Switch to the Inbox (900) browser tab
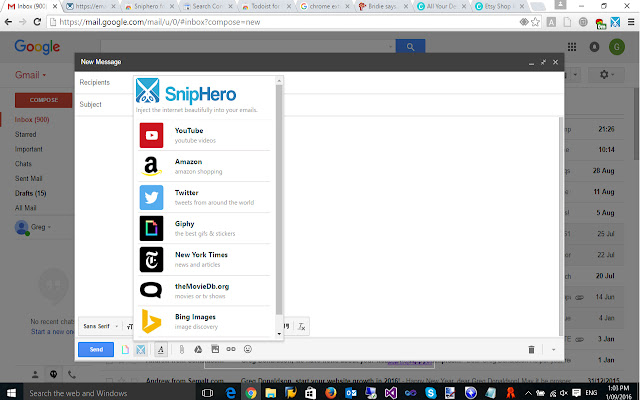 tap(32, 6)
